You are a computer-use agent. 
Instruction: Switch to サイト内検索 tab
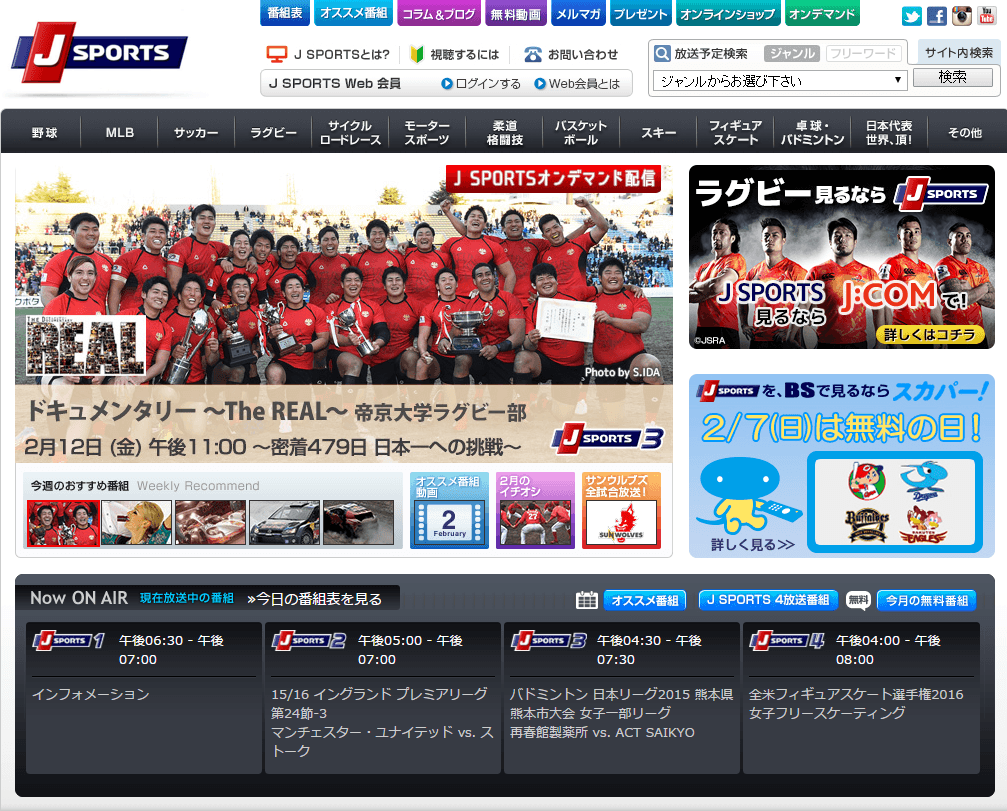tap(958, 53)
